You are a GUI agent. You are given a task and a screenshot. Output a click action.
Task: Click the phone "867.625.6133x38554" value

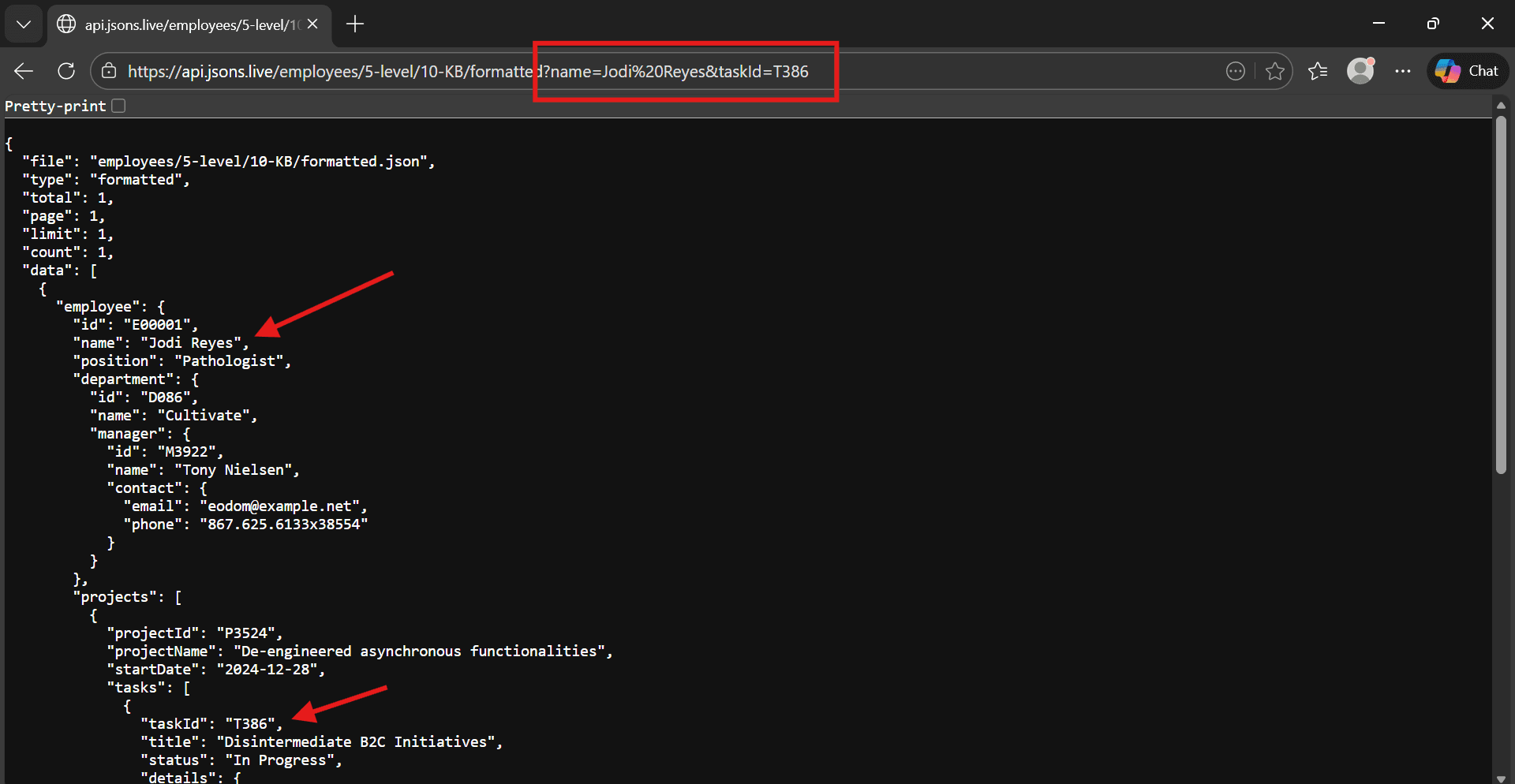[x=284, y=524]
